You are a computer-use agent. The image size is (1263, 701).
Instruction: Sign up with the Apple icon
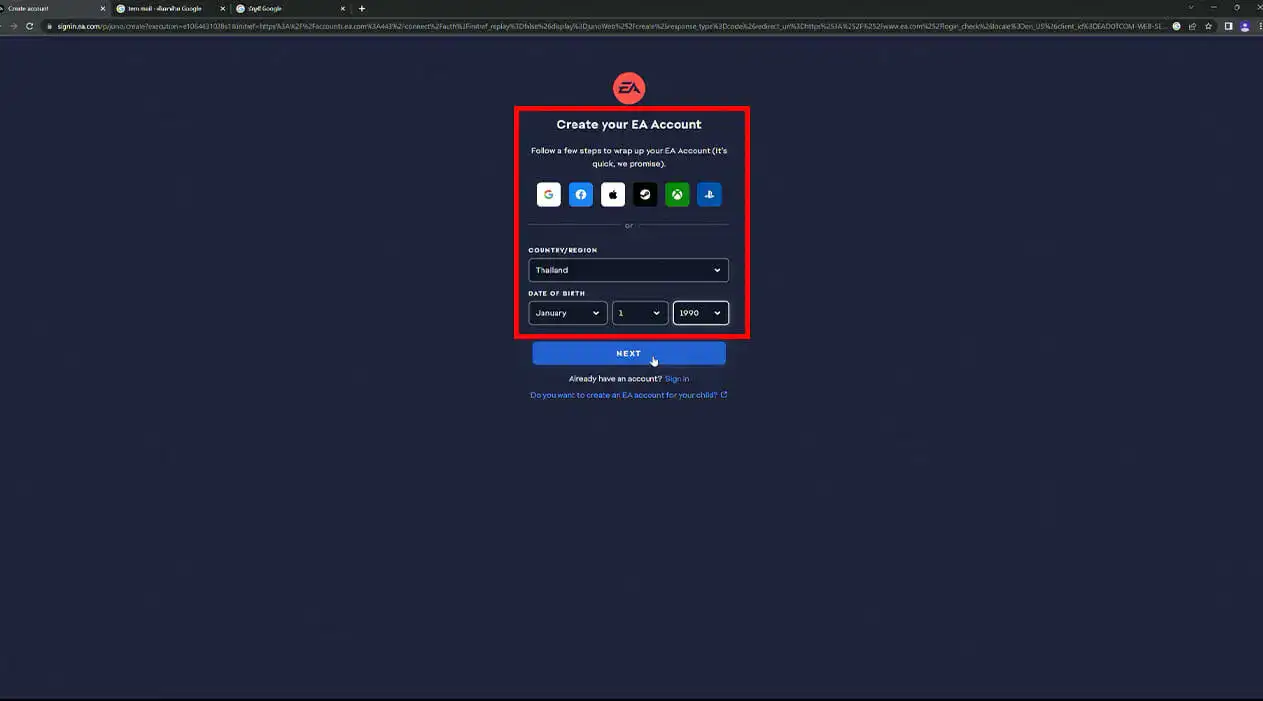tap(613, 195)
